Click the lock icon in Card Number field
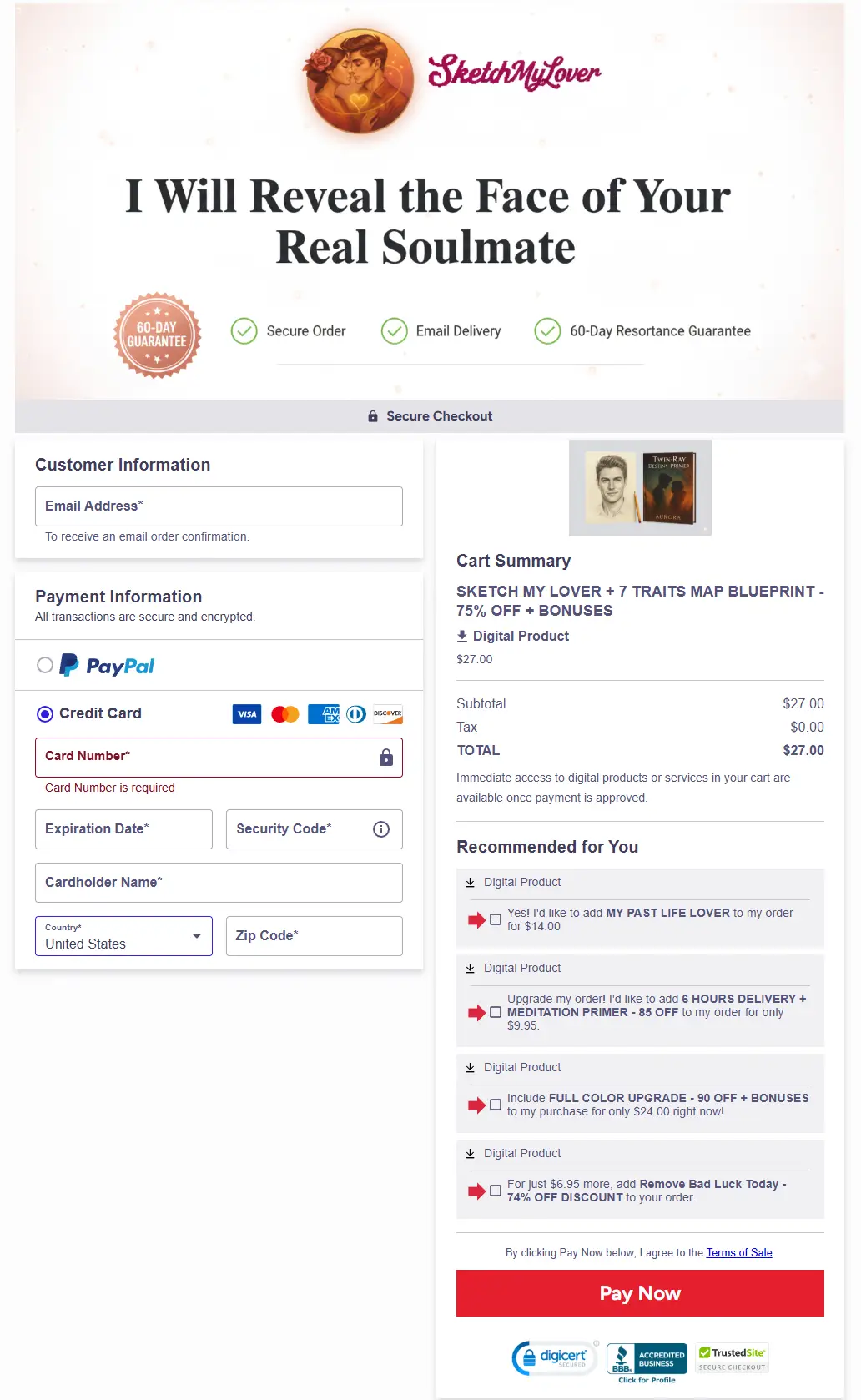The width and height of the screenshot is (861, 1400). 385,758
